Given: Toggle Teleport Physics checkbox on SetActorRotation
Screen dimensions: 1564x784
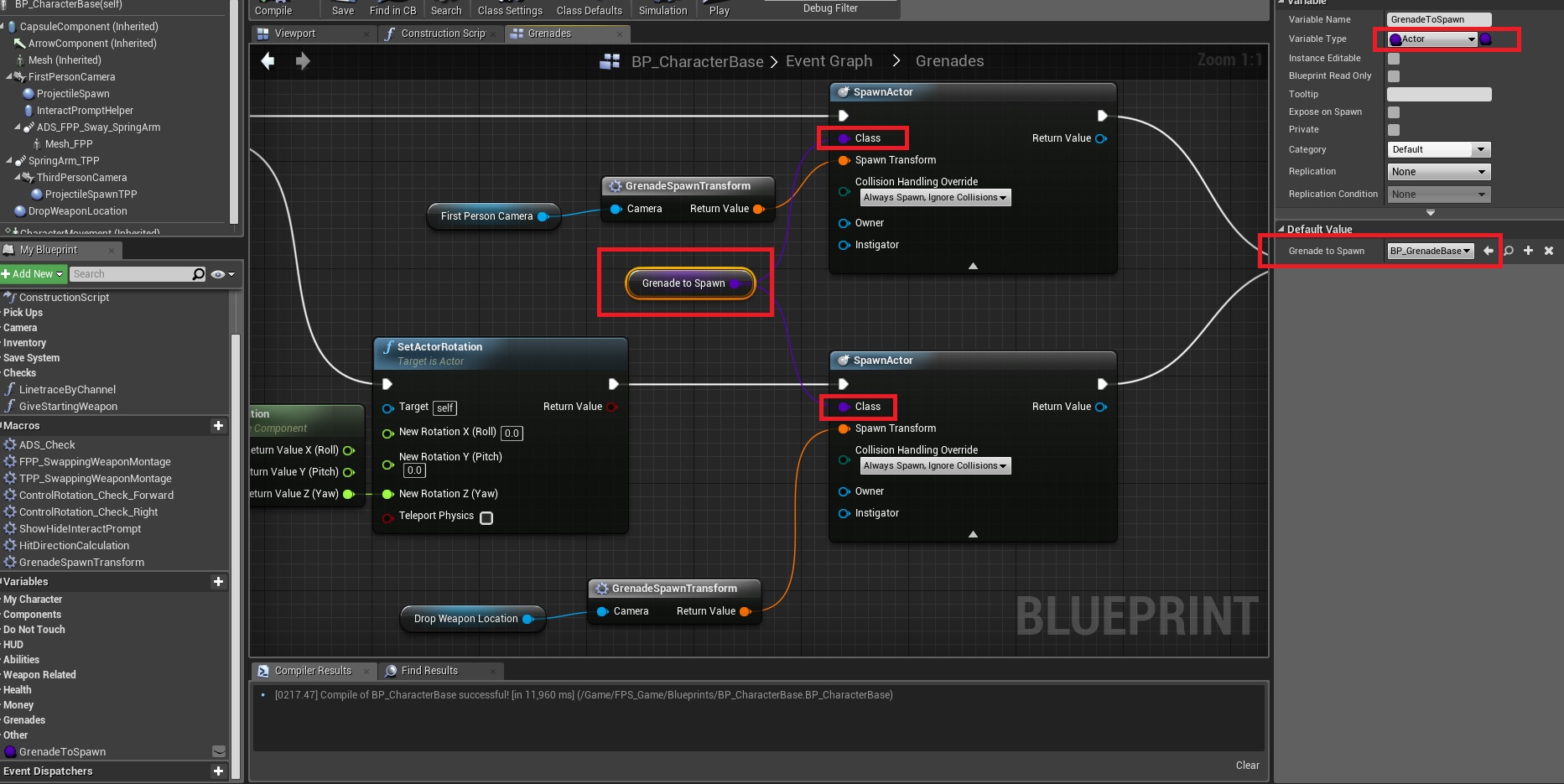Looking at the screenshot, I should (x=486, y=518).
